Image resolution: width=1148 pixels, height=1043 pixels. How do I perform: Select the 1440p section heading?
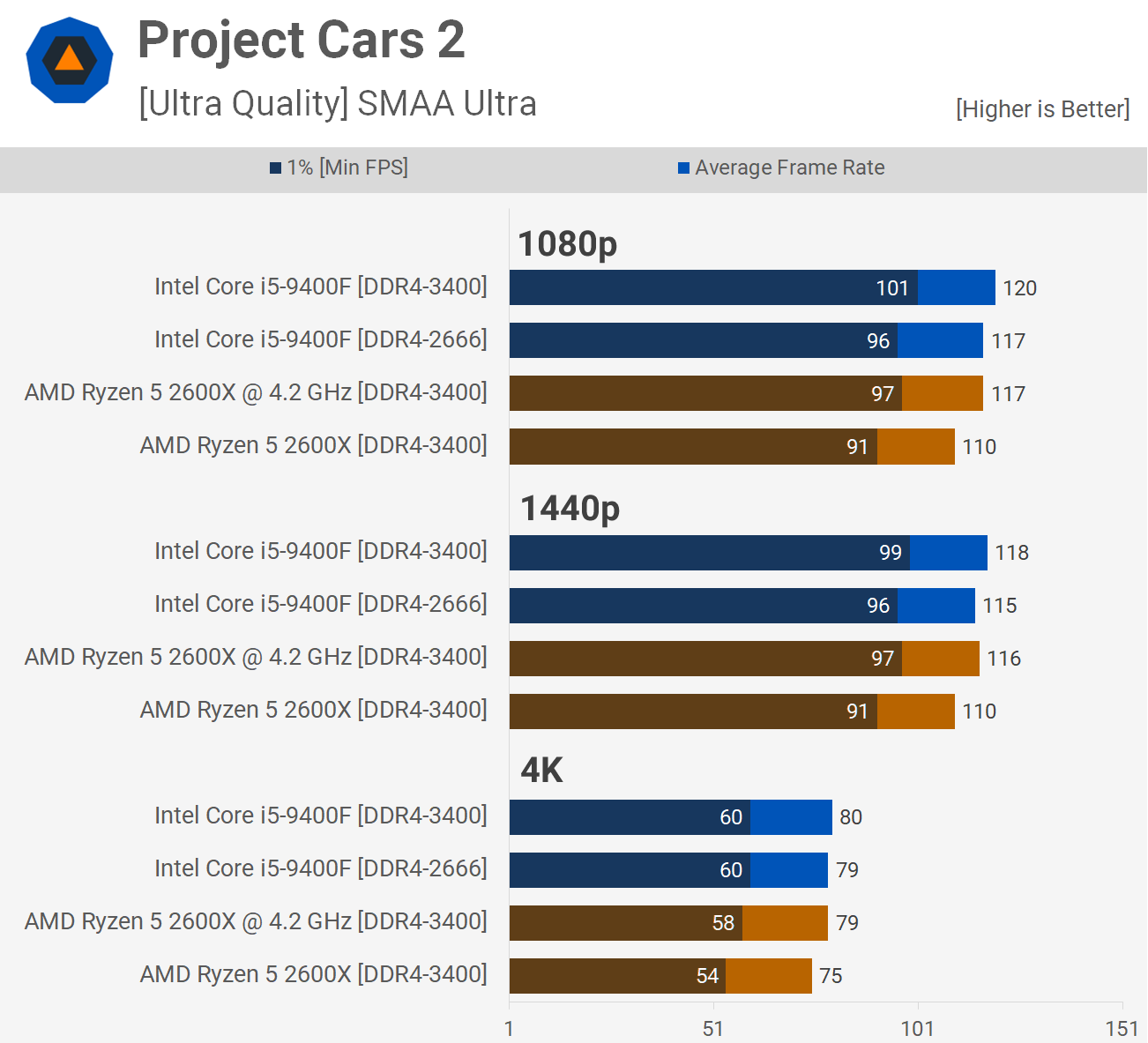[x=570, y=508]
